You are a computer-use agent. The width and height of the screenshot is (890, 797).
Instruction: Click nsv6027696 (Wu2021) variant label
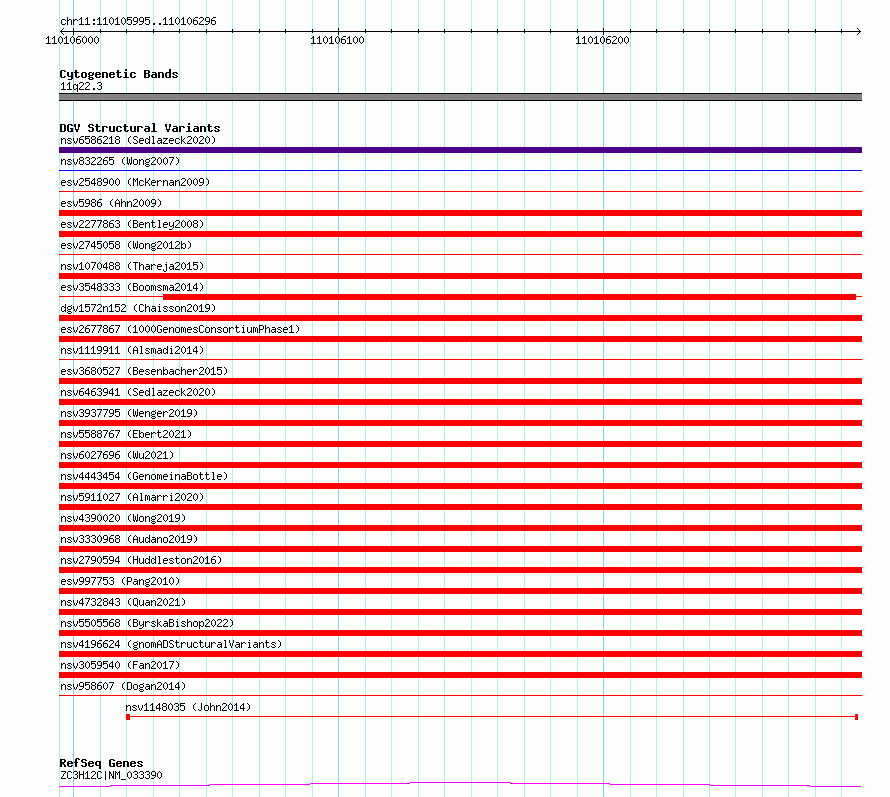pyautogui.click(x=117, y=455)
